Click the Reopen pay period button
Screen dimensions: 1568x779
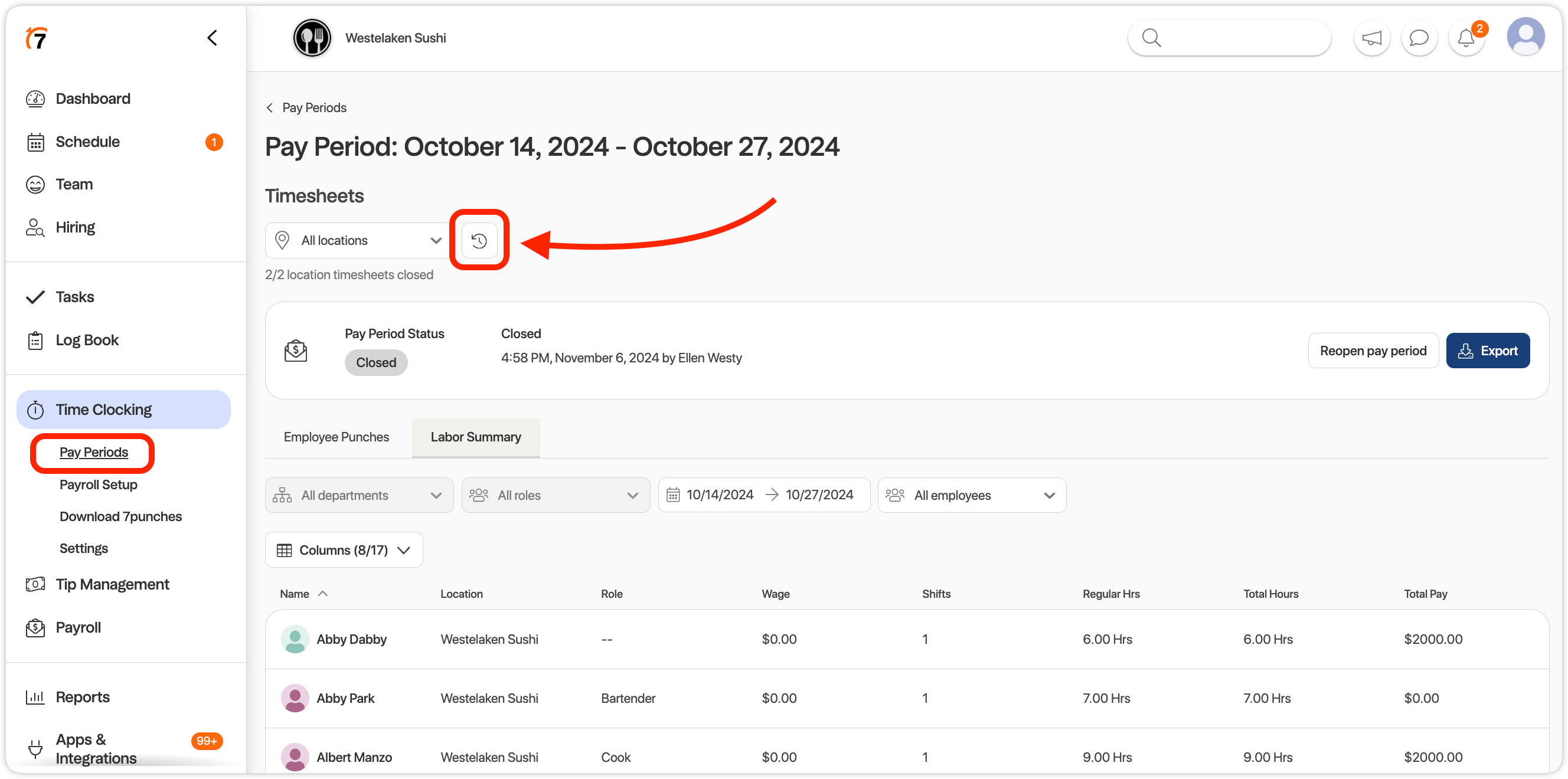[1373, 351]
